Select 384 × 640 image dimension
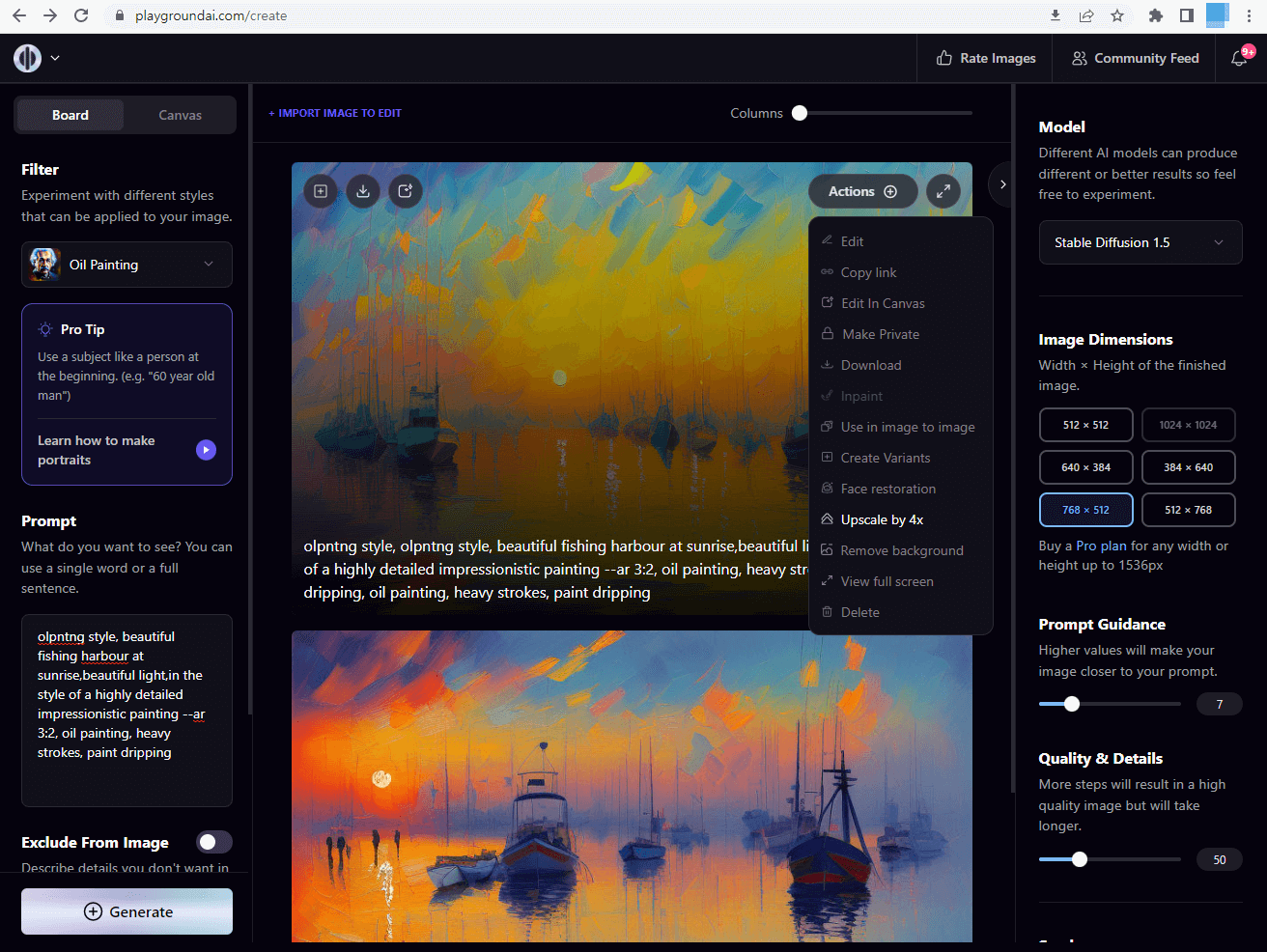This screenshot has width=1267, height=952. pyautogui.click(x=1188, y=467)
